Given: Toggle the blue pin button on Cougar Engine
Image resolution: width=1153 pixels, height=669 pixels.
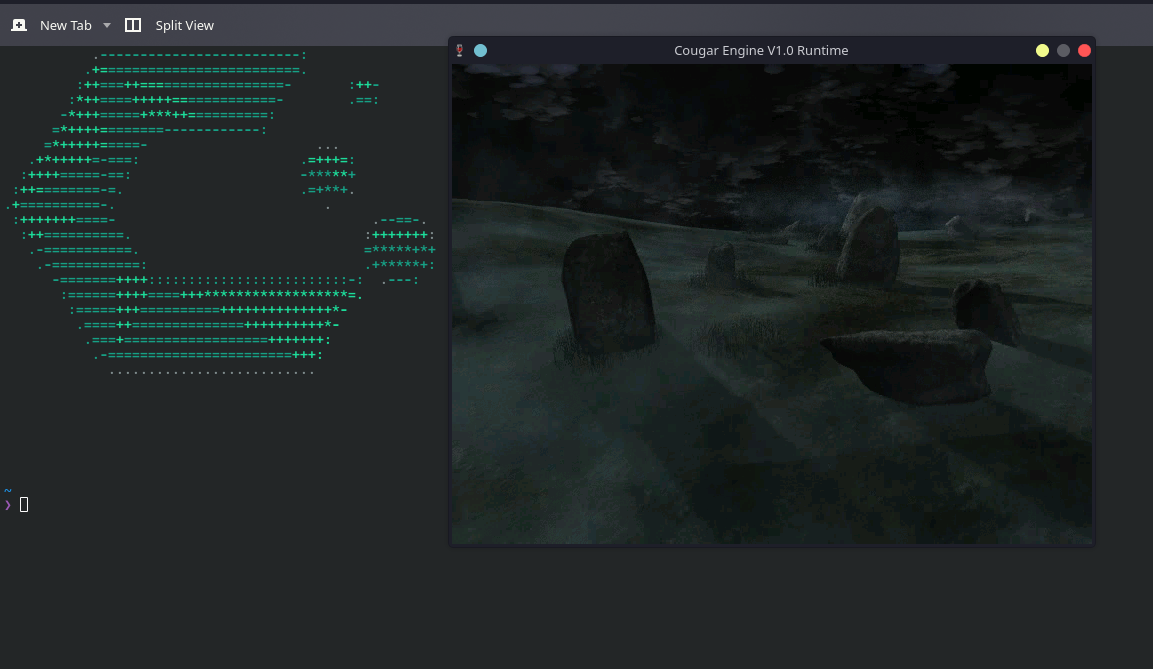Looking at the screenshot, I should tap(480, 50).
